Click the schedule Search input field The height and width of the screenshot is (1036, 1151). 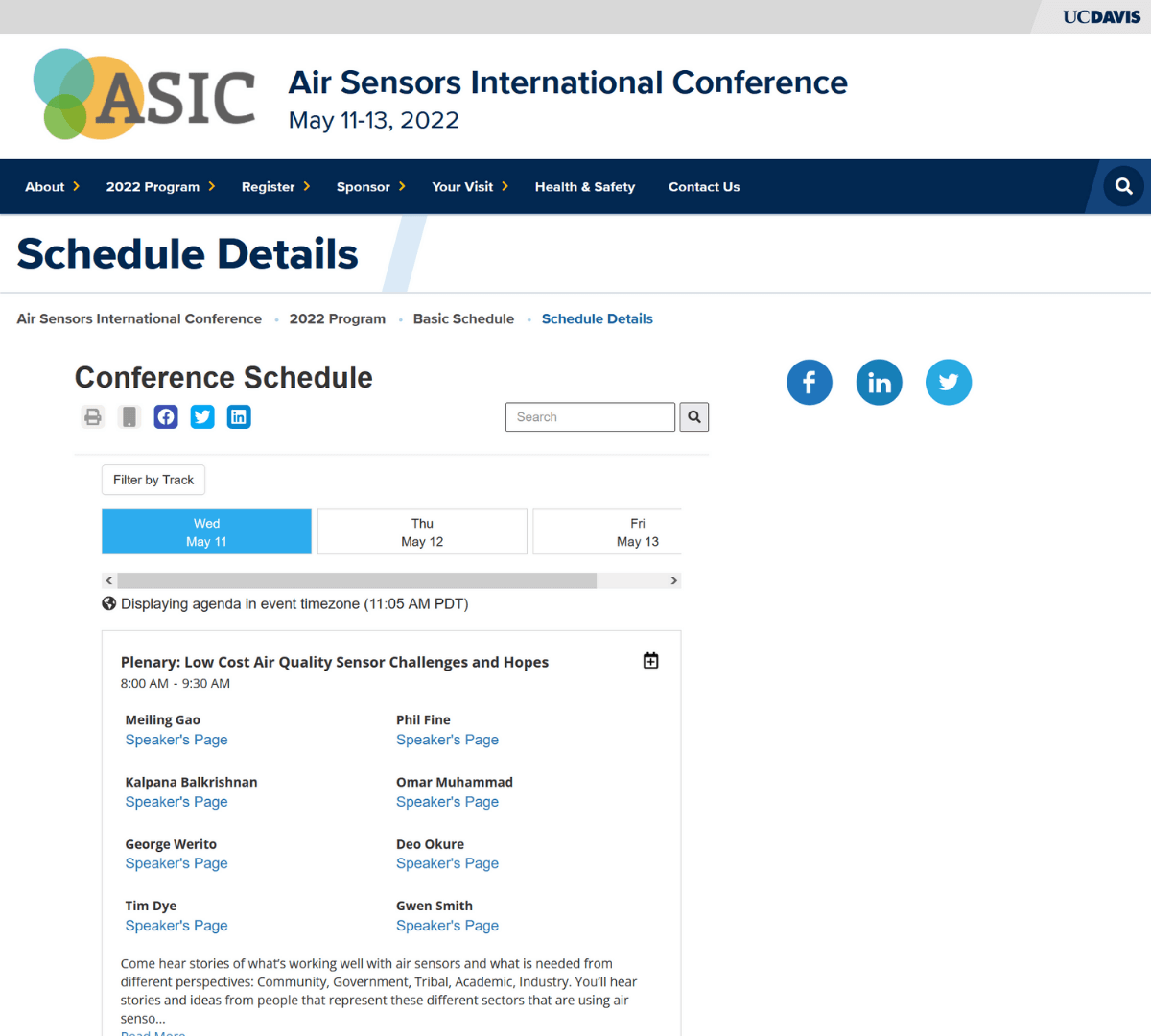tap(590, 417)
